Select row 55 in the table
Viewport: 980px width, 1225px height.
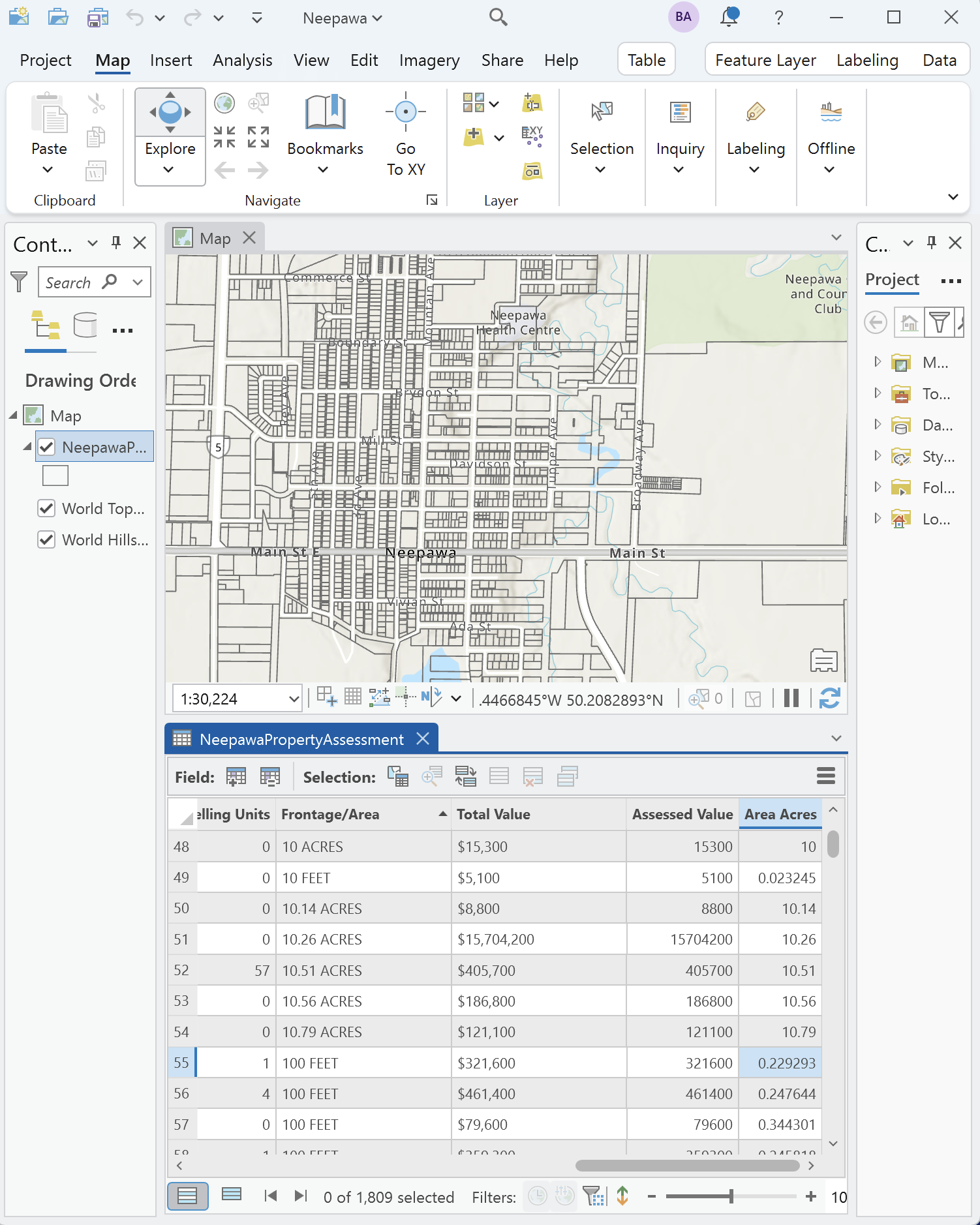click(x=181, y=1063)
